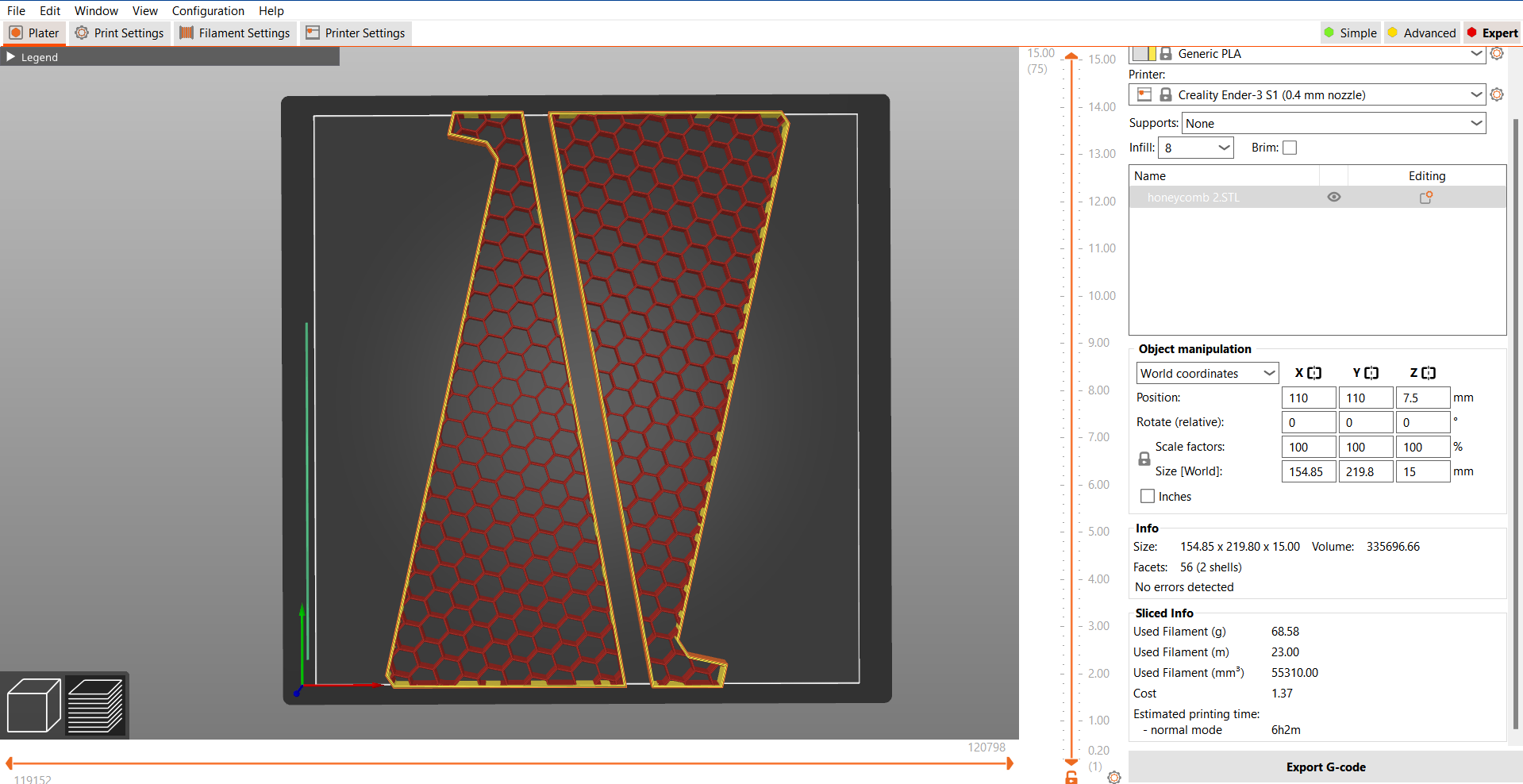Switch to the 3D editor view cube icon
This screenshot has height=784, width=1523.
pyautogui.click(x=33, y=705)
